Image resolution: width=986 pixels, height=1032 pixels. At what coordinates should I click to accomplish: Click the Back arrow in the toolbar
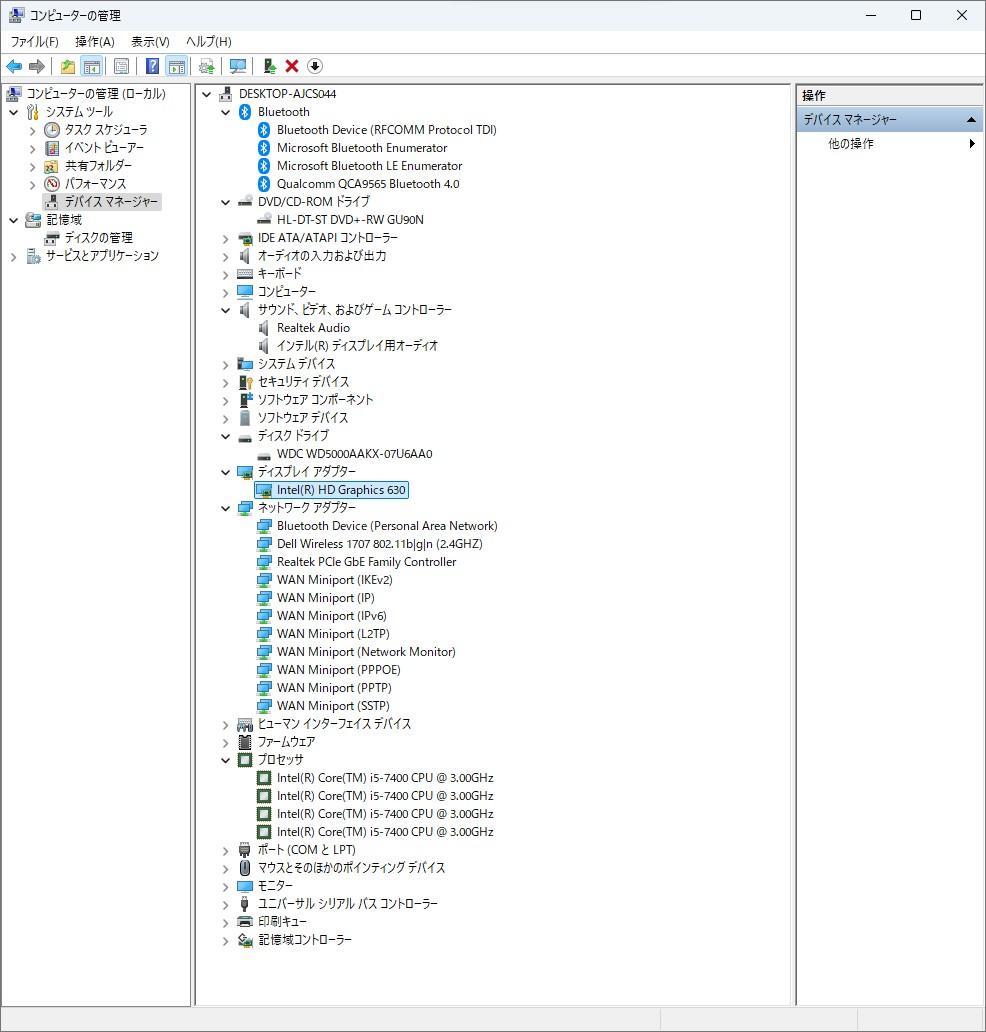coord(14,66)
